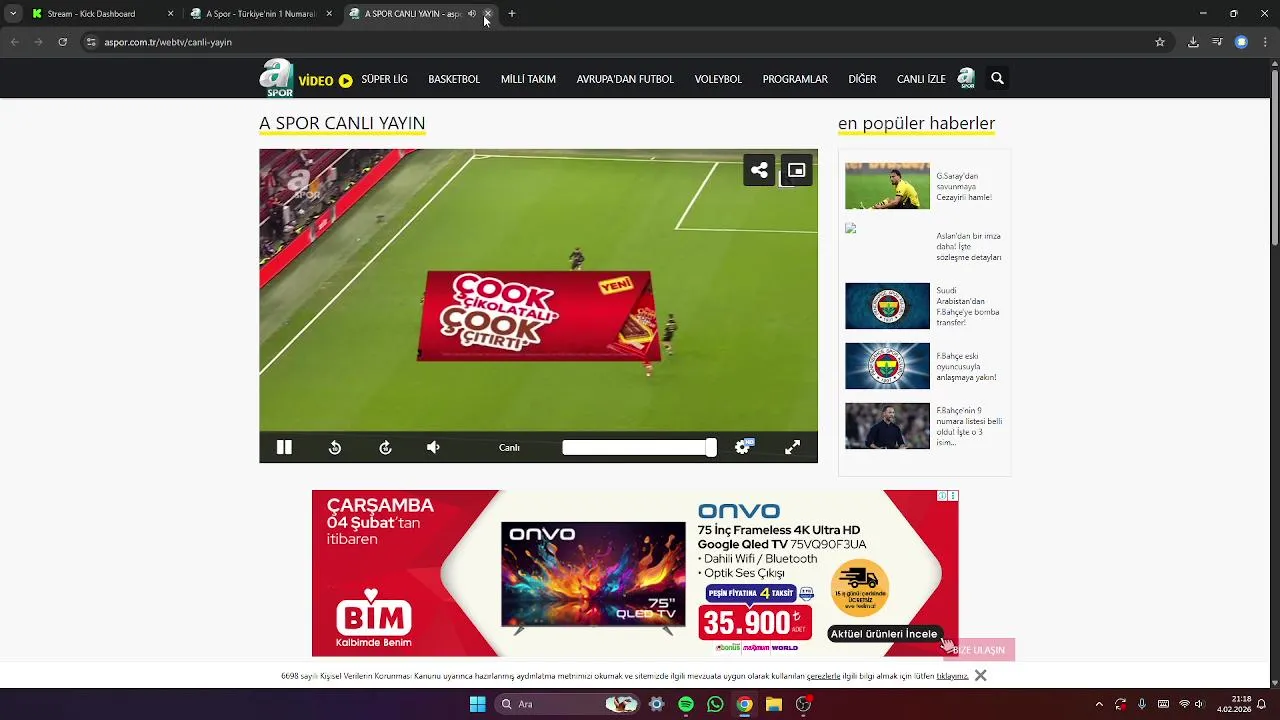This screenshot has height=720, width=1280.
Task: Click the A Spor logo in header
Action: 277,78
